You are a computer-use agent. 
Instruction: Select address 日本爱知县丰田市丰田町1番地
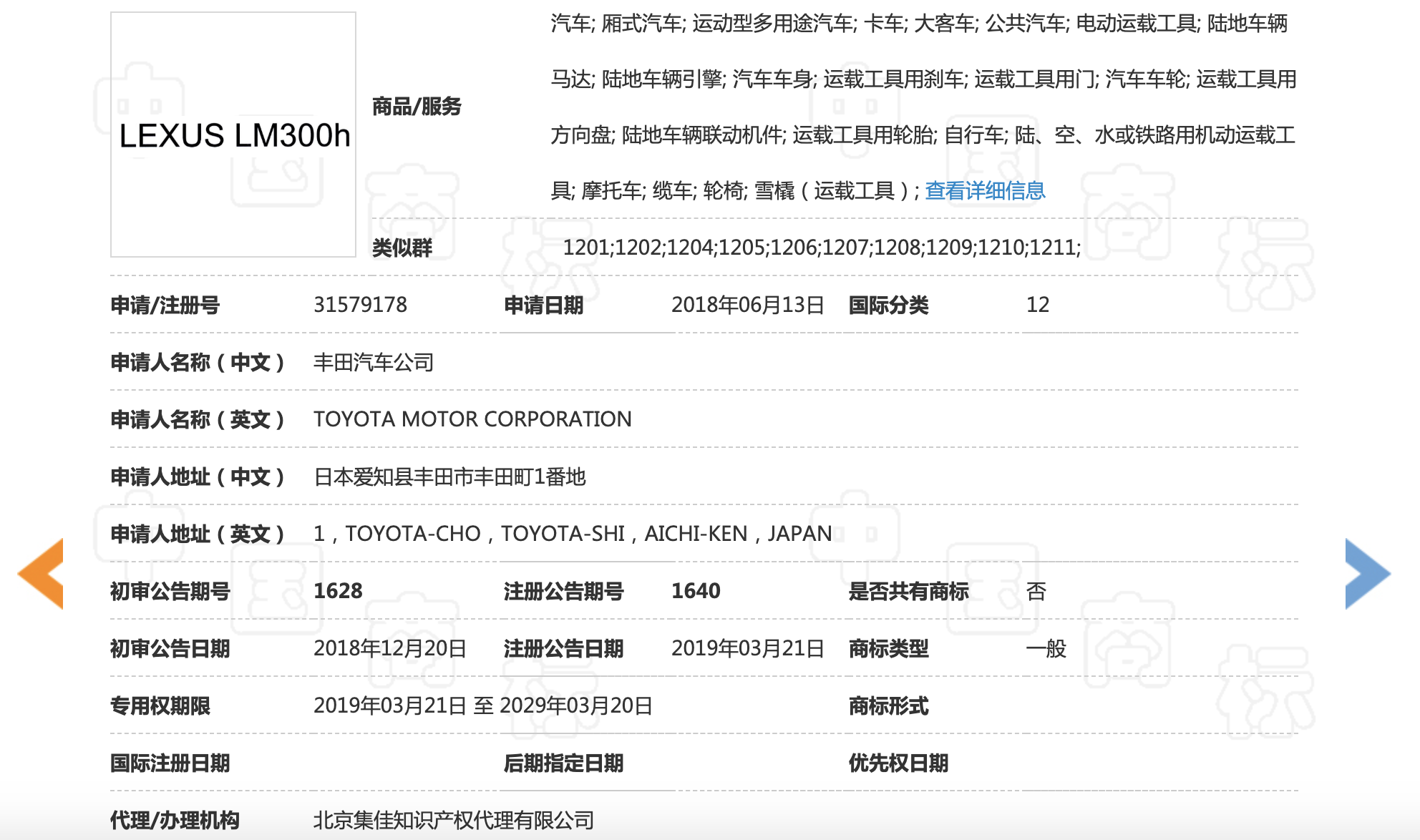[x=449, y=477]
